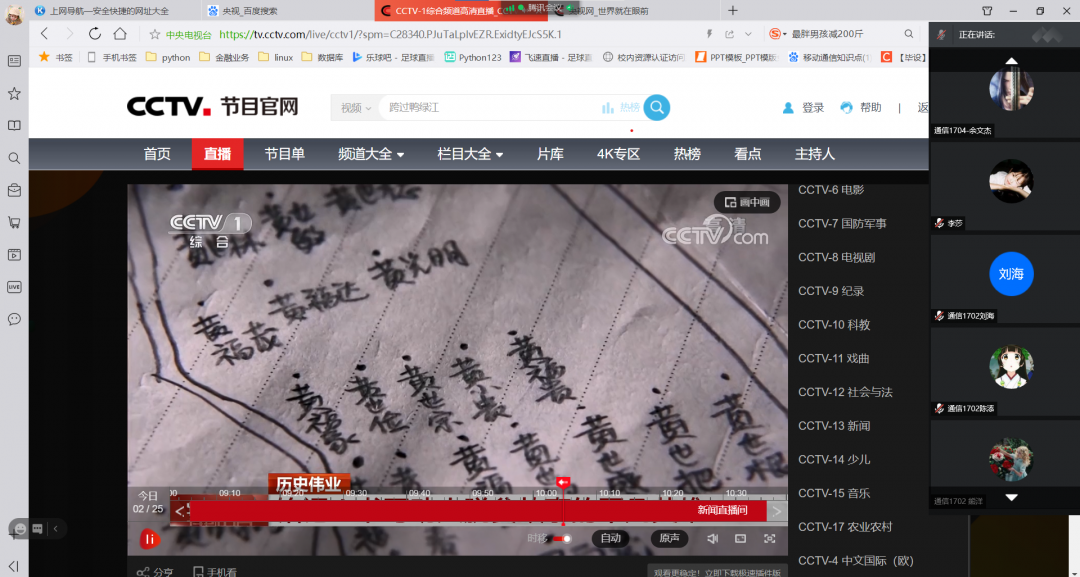1080x577 pixels.
Task: Open the 视频 search type dropdown
Action: 355,108
